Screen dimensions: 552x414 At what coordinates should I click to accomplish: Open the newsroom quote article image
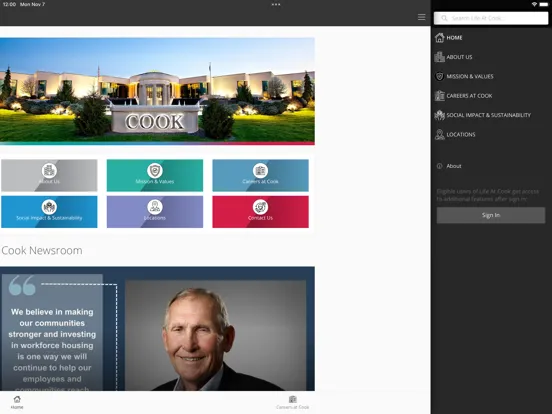tap(157, 329)
